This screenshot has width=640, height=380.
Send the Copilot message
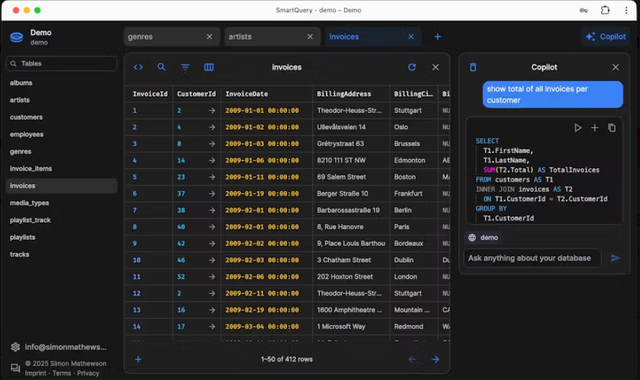coord(616,258)
